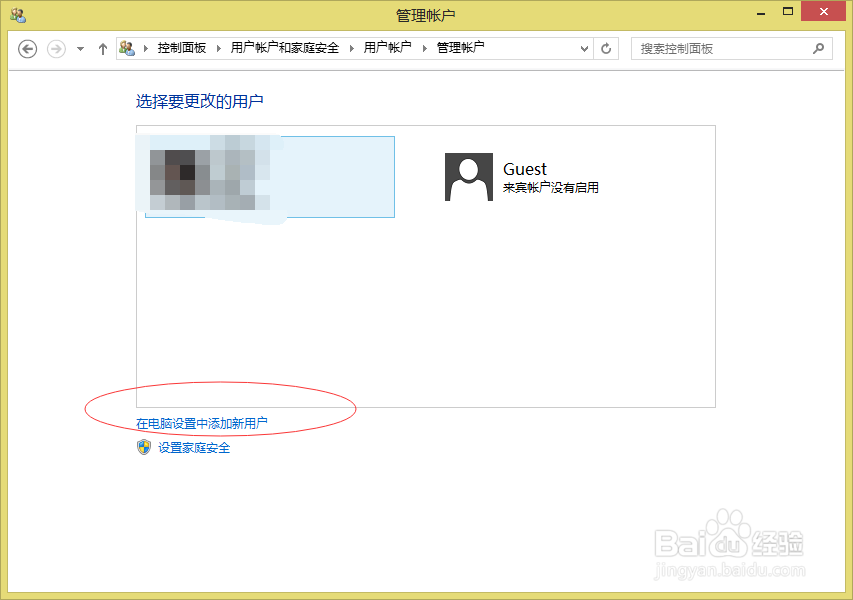This screenshot has width=853, height=600.
Task: Click the refresh icon in the address bar
Action: point(606,47)
